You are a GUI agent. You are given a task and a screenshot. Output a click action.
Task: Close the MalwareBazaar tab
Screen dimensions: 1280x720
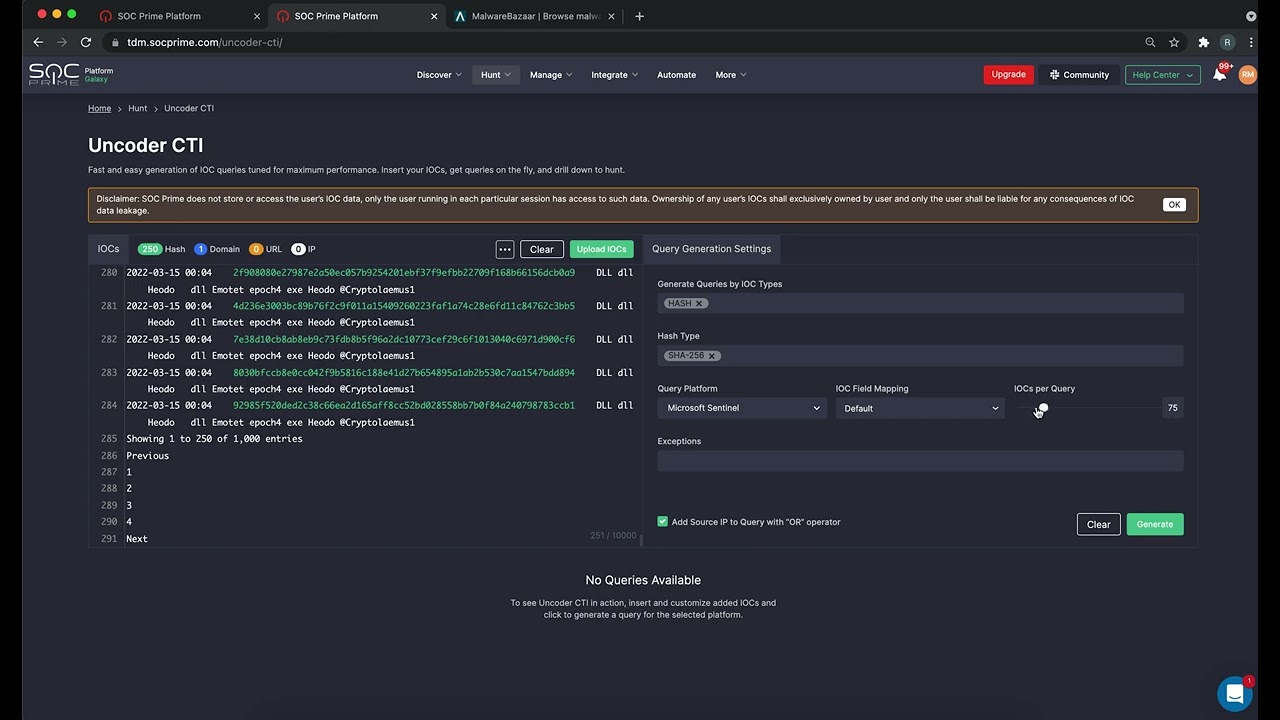611,16
